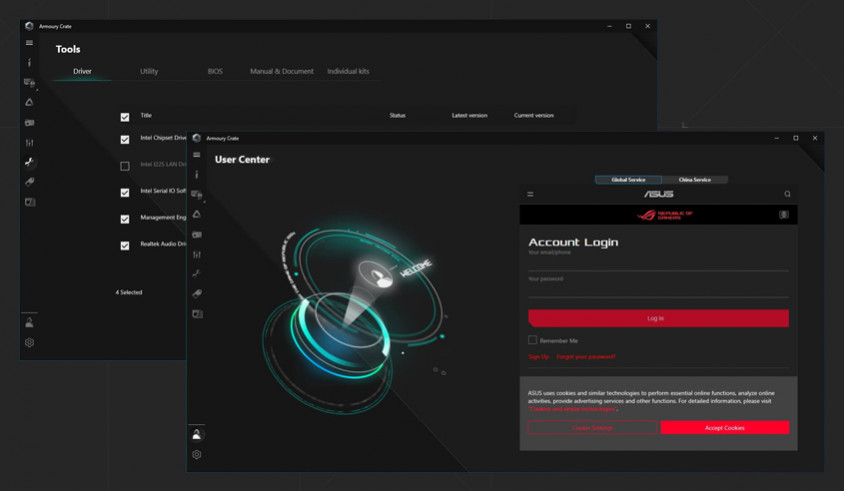Image resolution: width=844 pixels, height=491 pixels.
Task: Toggle the Remember Me checkbox
Action: coord(533,340)
